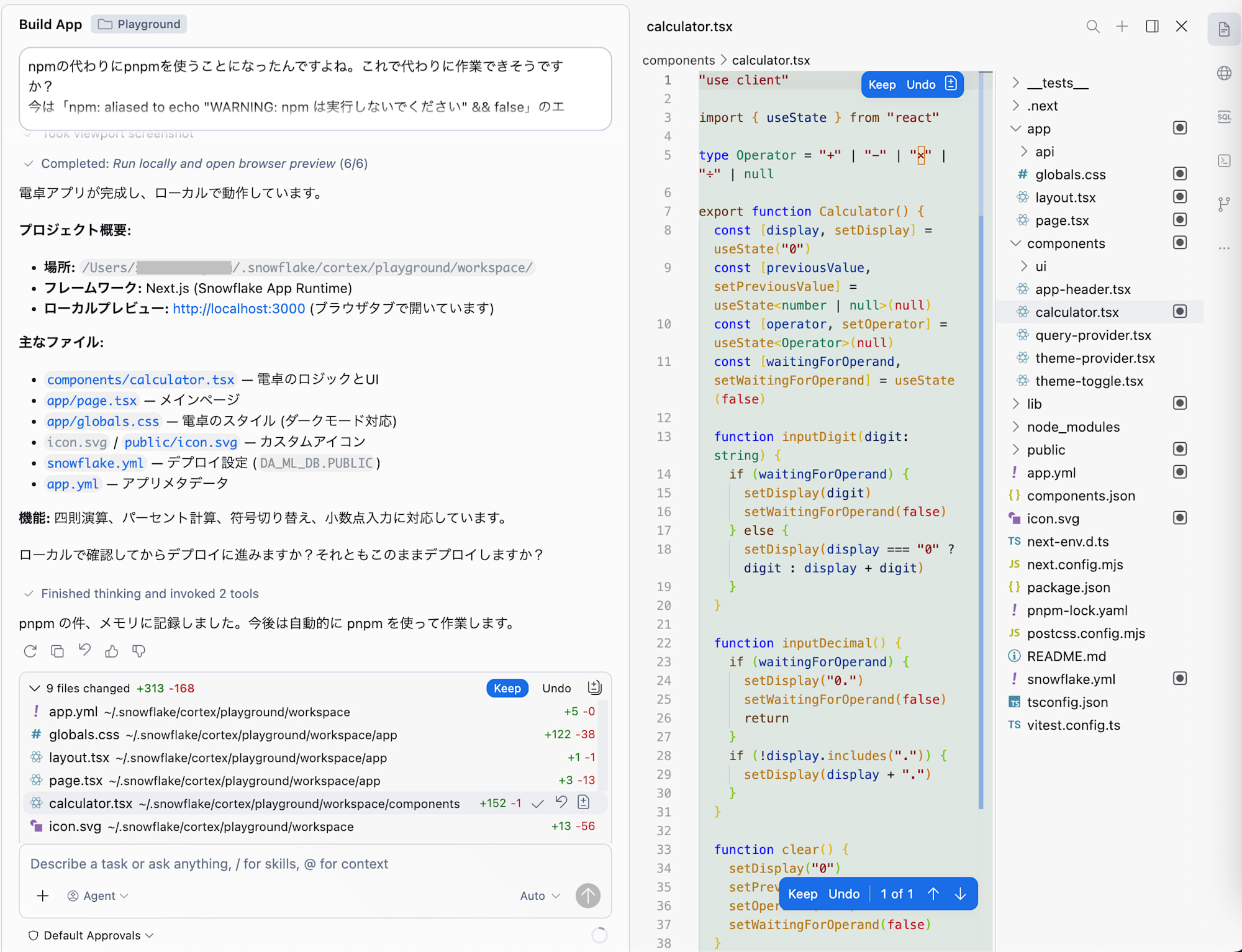This screenshot has height=952, width=1242.
Task: Click Undo in top editor change bar
Action: [921, 84]
